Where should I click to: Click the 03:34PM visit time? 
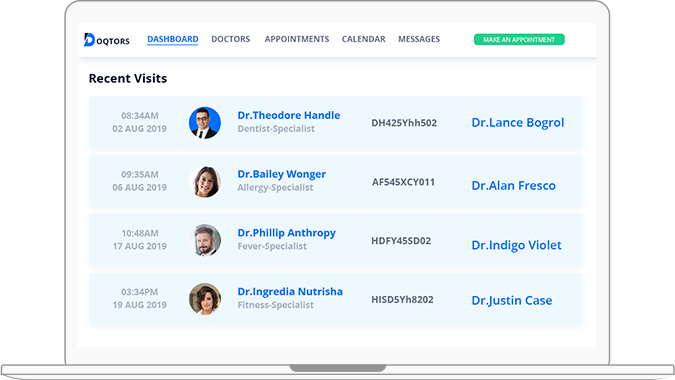(139, 292)
